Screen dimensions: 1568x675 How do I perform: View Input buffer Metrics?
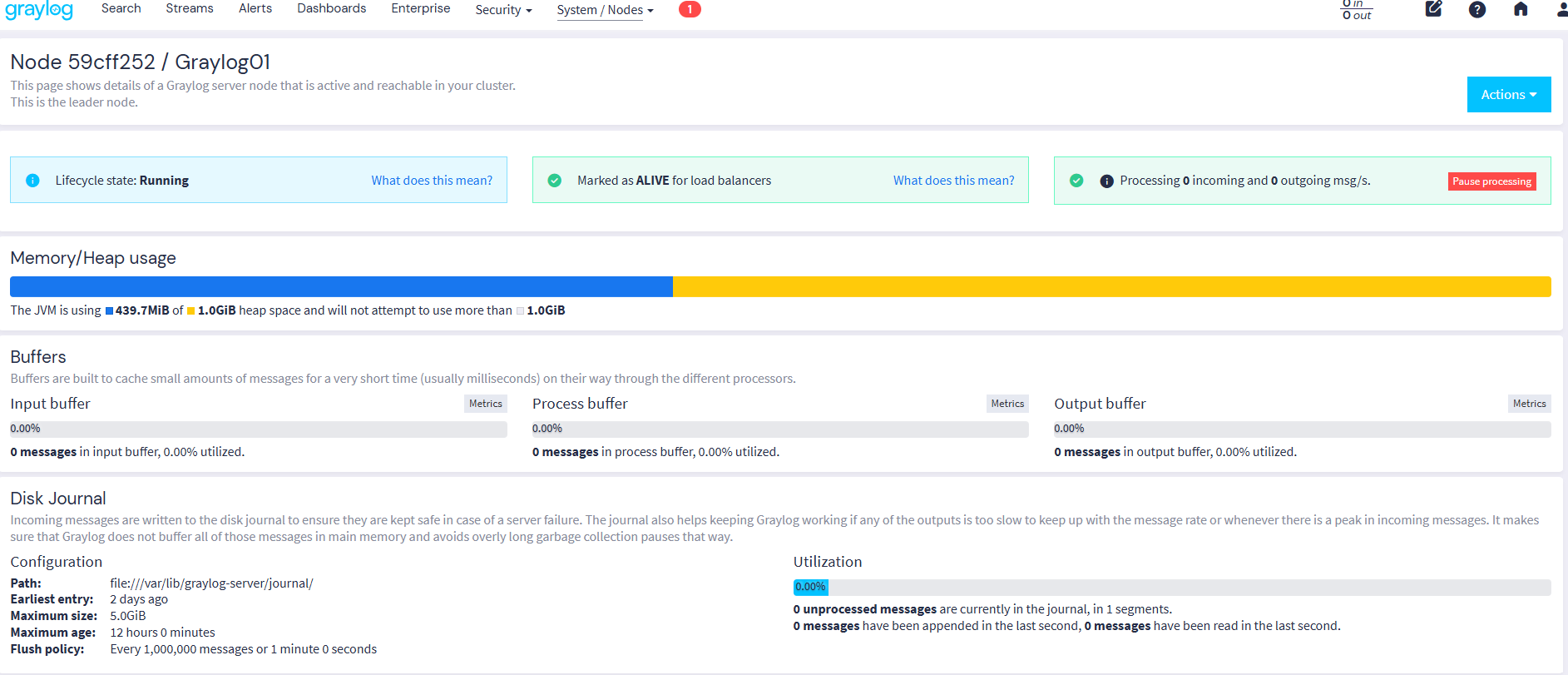(x=485, y=404)
